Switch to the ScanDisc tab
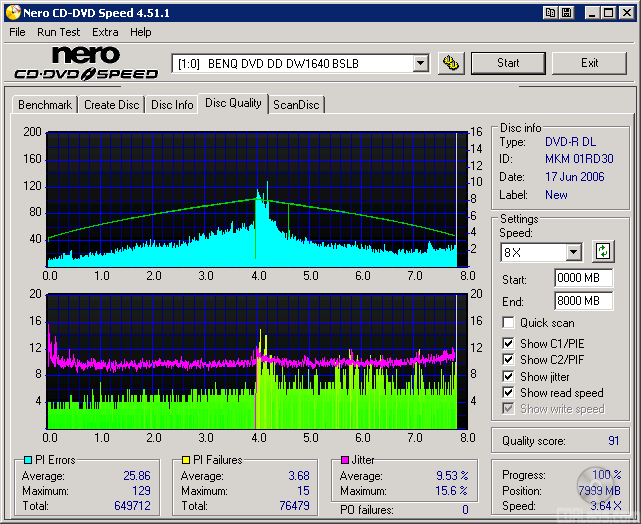Image resolution: width=641 pixels, height=524 pixels. click(x=297, y=105)
